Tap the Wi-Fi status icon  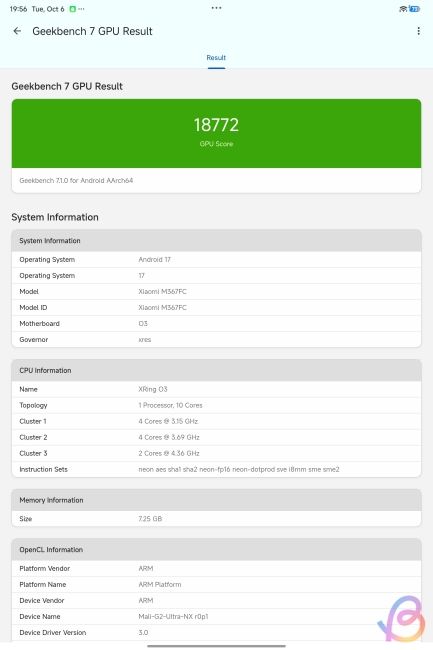(403, 9)
